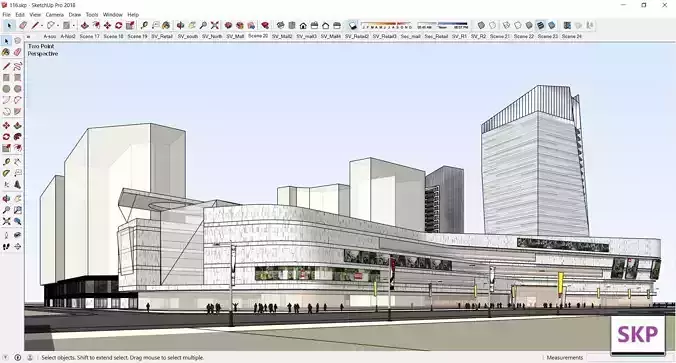Viewport: 676px width, 363px height.
Task: Select the Line pencil tool in top toolbar
Action: click(x=35, y=25)
